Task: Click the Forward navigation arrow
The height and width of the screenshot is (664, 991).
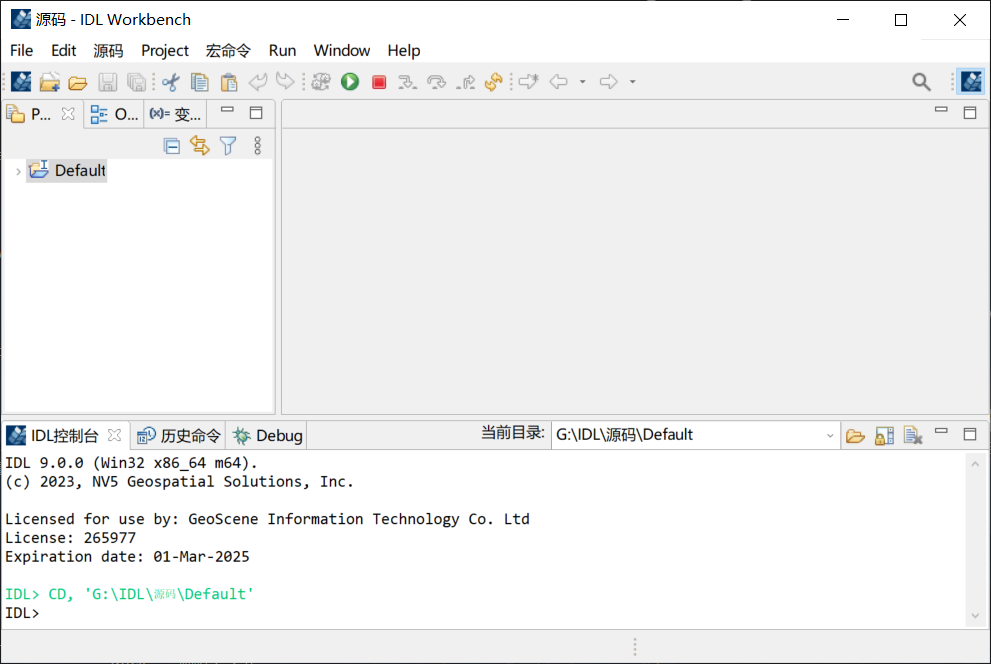Action: (x=609, y=81)
